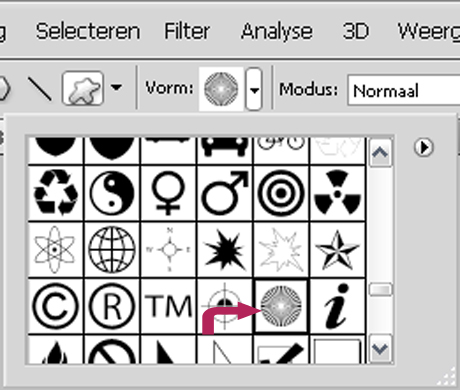The height and width of the screenshot is (390, 460).
Task: Open the 3D menu
Action: click(x=356, y=32)
